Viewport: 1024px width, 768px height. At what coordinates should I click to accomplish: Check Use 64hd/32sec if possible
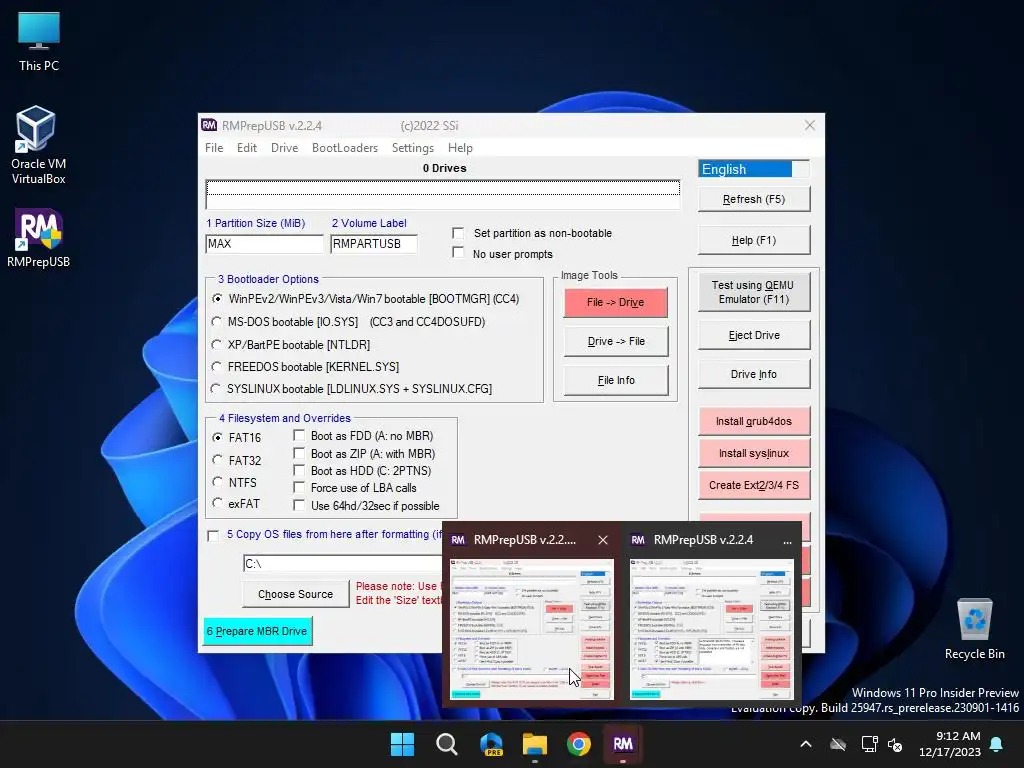pyautogui.click(x=299, y=505)
